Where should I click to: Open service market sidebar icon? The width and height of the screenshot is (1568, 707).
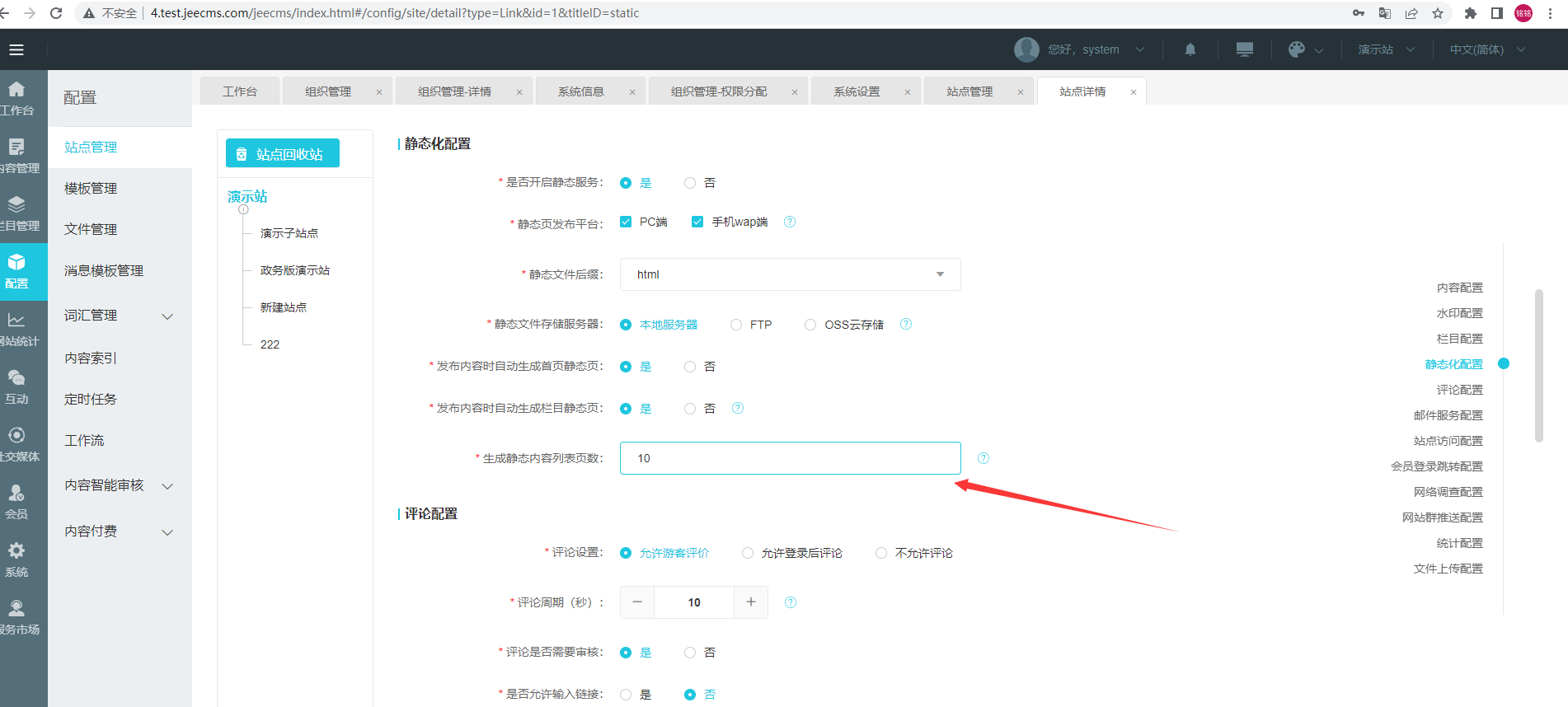16,608
